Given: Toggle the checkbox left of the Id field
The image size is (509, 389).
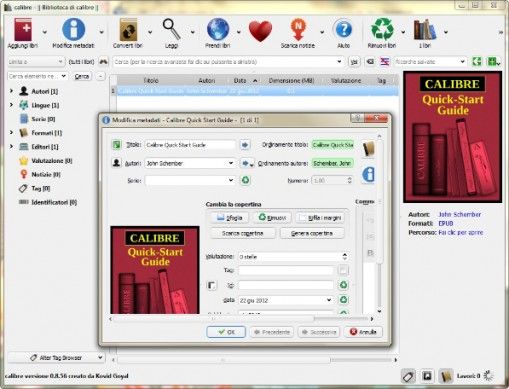Looking at the screenshot, I should [x=212, y=285].
